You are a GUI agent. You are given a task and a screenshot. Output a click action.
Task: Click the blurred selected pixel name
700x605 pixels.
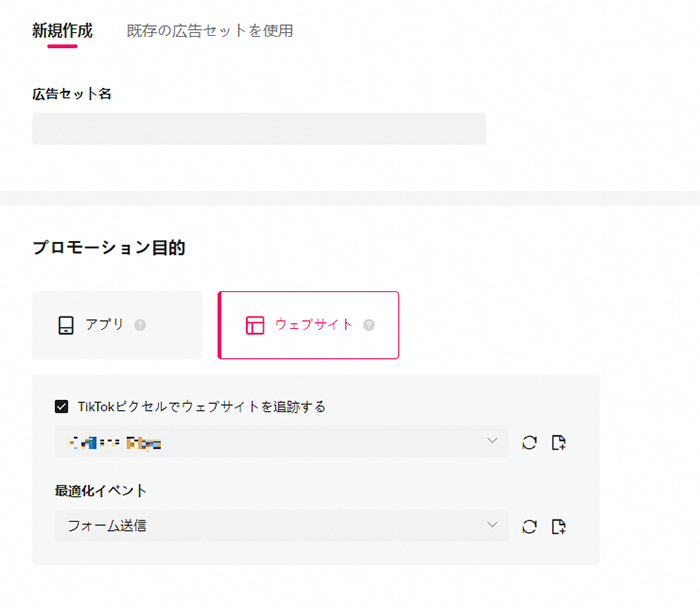pyautogui.click(x=114, y=442)
